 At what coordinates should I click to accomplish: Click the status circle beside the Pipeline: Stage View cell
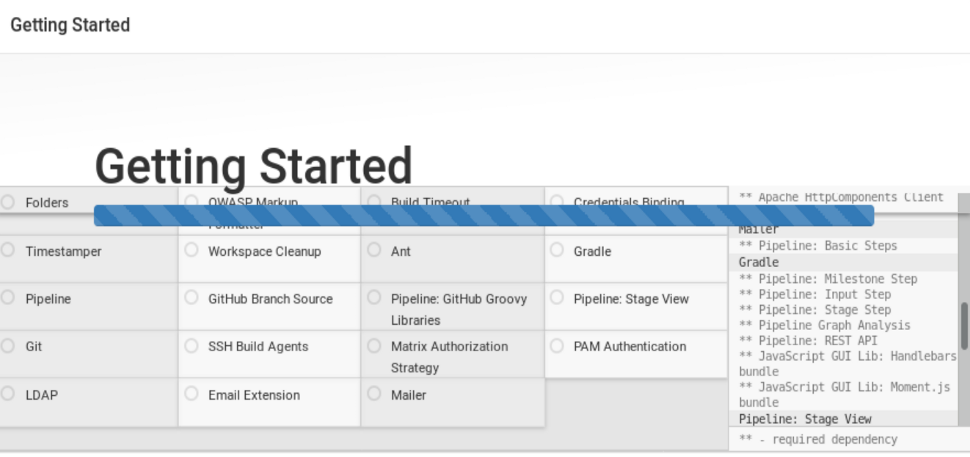557,297
